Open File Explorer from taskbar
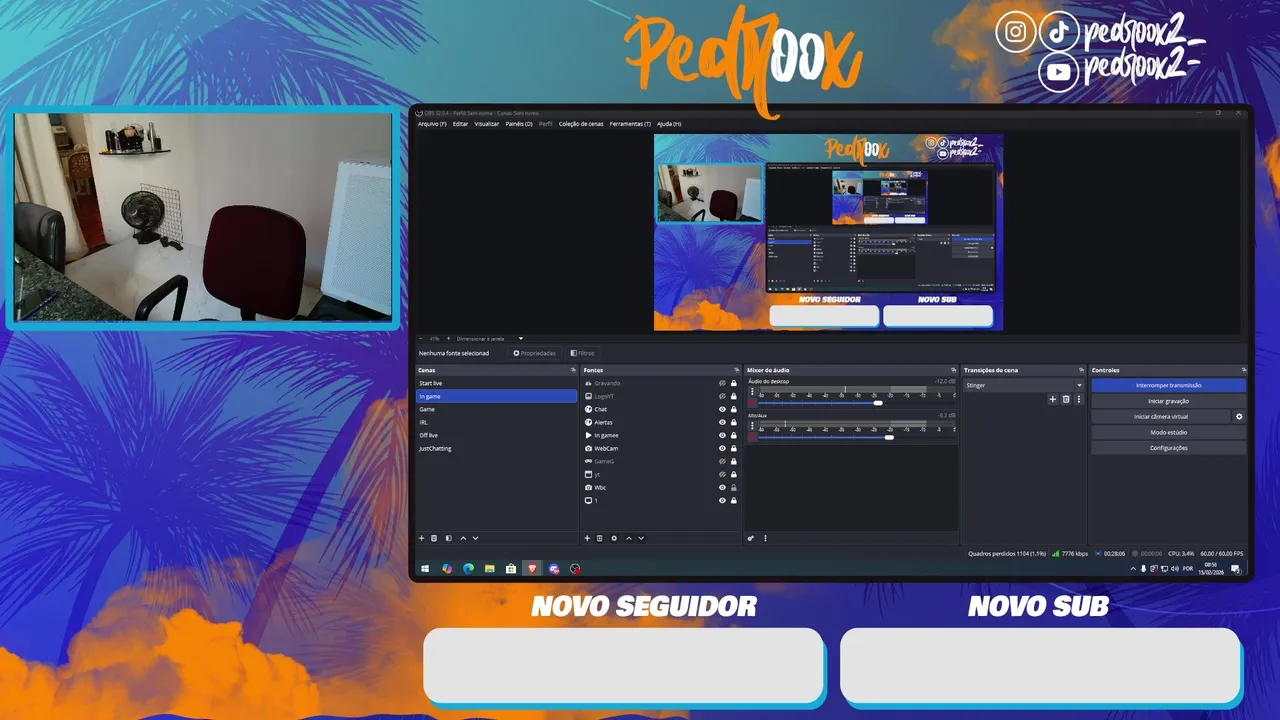The image size is (1280, 720). [x=490, y=569]
